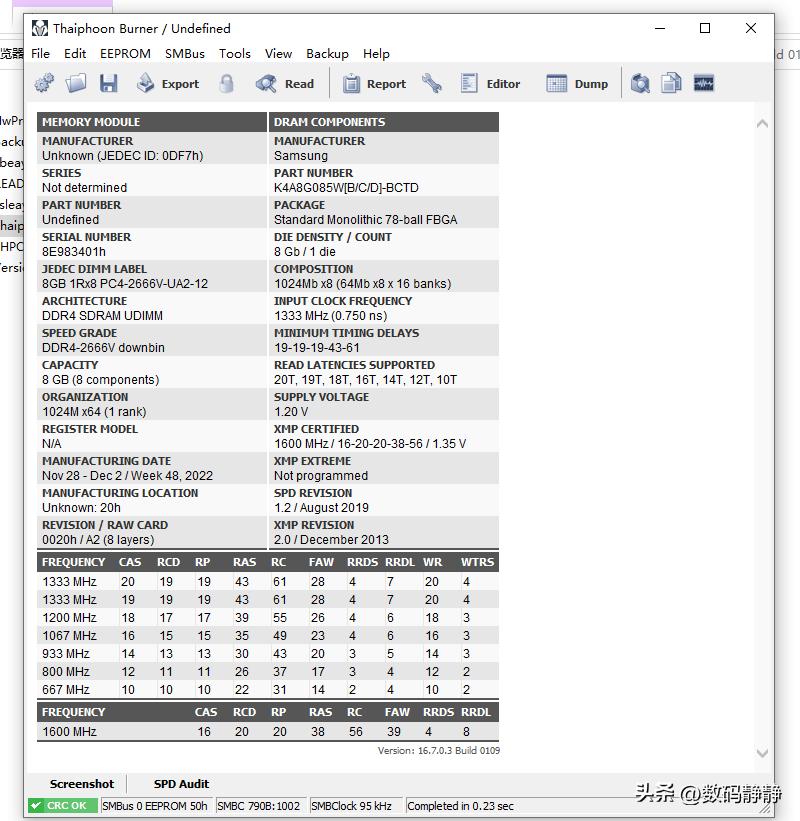The height and width of the screenshot is (821, 800).
Task: Click the Completed in 0.23 sec status
Action: (x=461, y=806)
